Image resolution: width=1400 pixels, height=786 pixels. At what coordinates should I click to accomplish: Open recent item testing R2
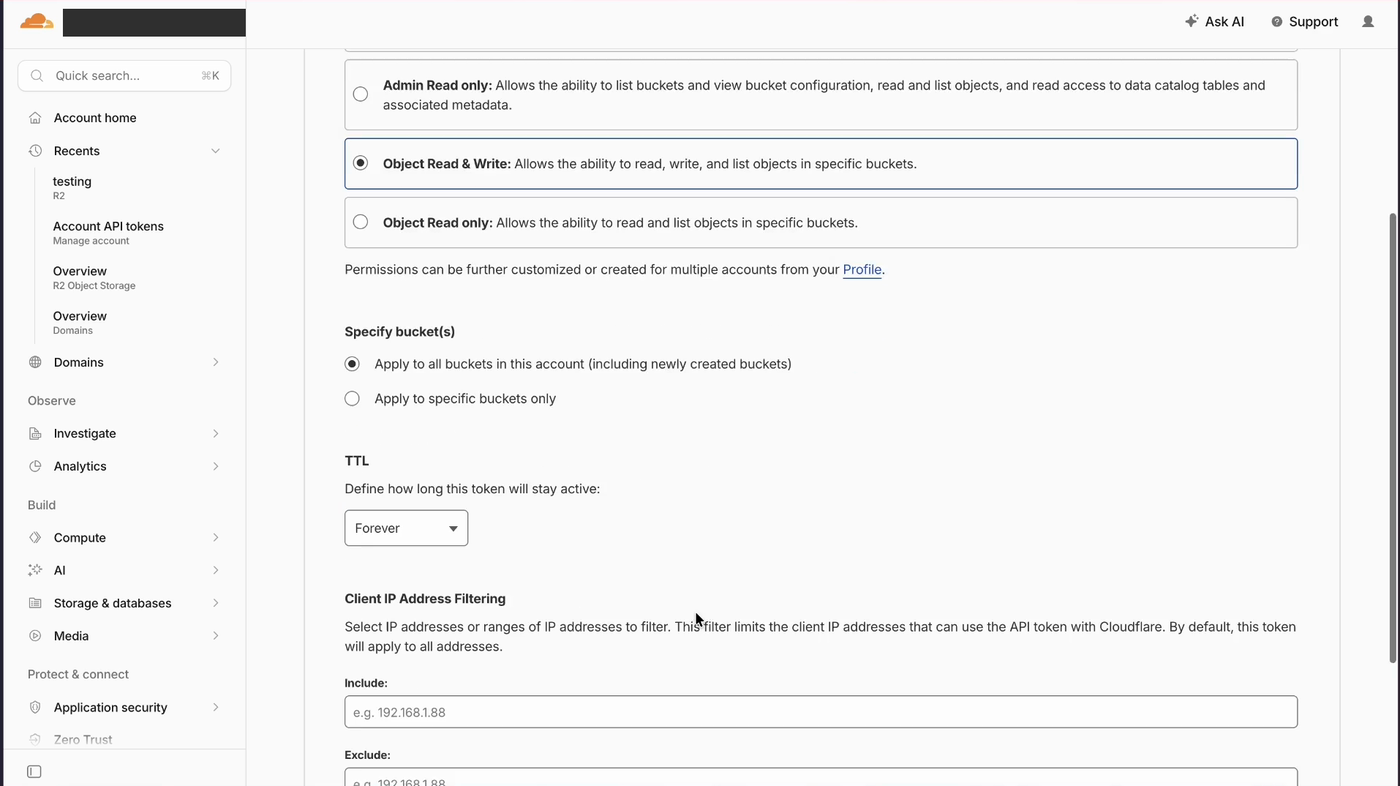click(72, 187)
